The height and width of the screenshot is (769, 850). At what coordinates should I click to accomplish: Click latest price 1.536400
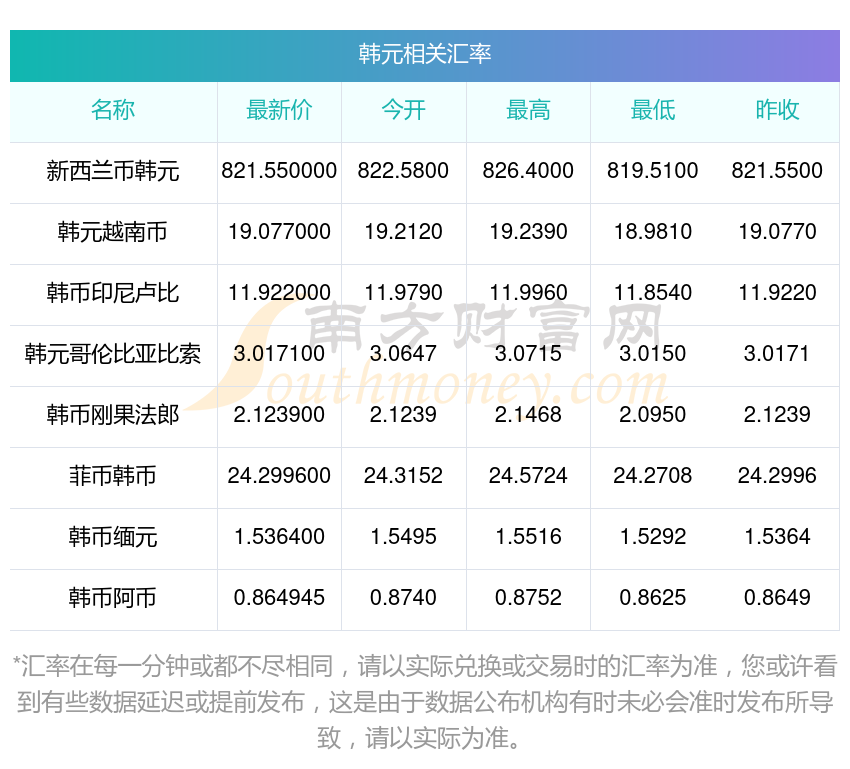(x=279, y=537)
